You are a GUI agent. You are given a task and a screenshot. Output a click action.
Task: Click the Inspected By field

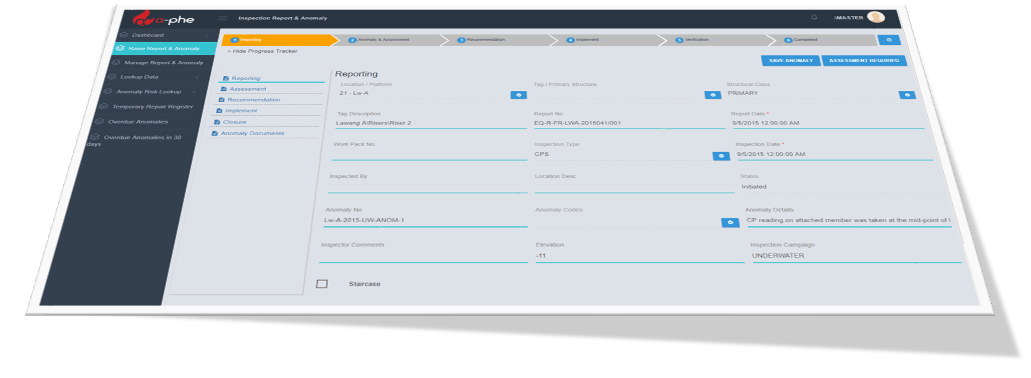427,187
